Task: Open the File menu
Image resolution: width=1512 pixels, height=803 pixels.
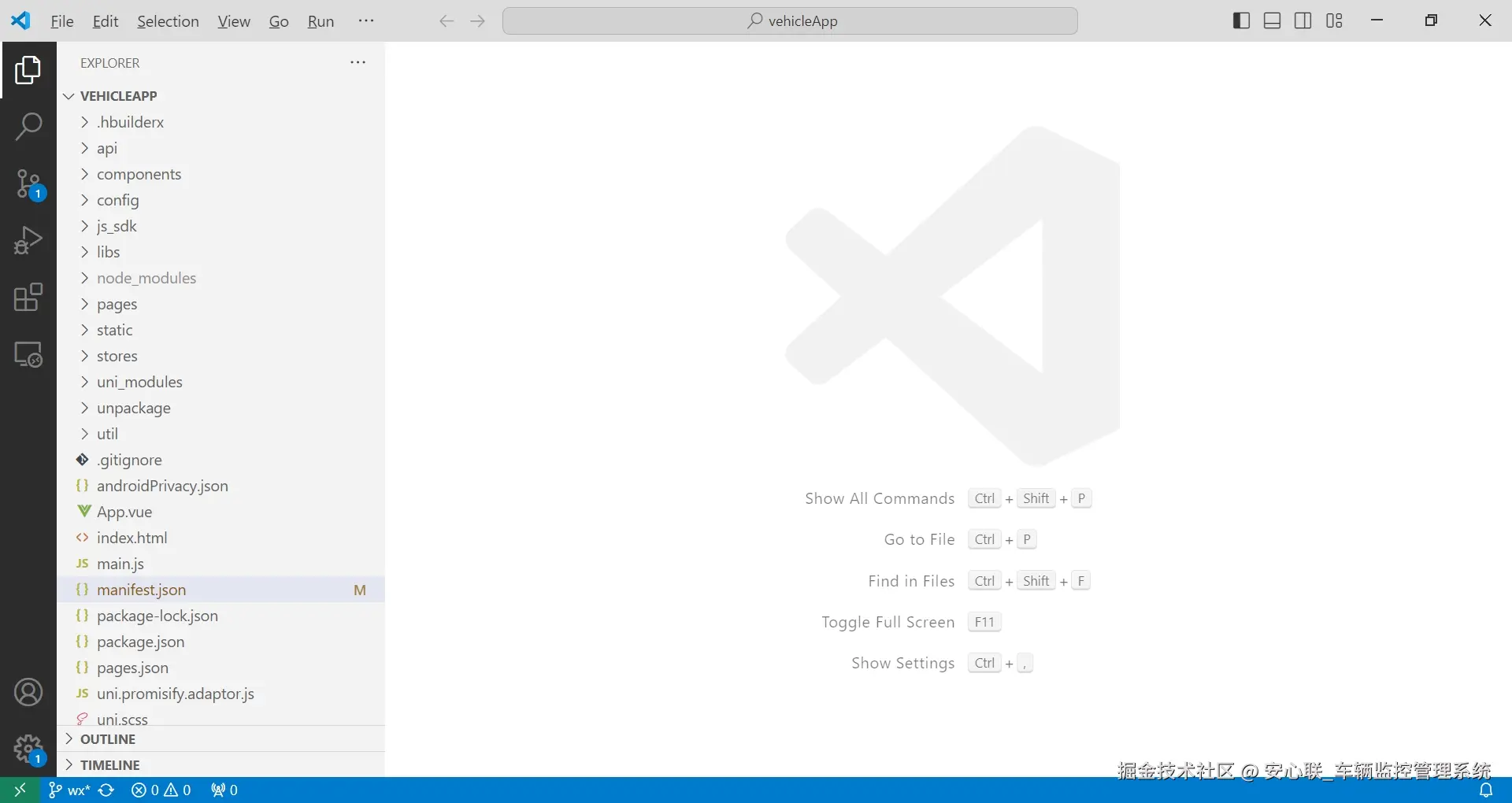Action: (x=62, y=21)
